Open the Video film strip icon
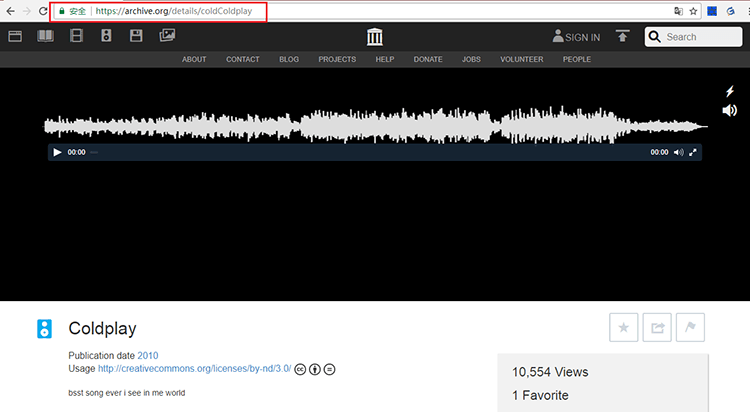 (x=76, y=36)
